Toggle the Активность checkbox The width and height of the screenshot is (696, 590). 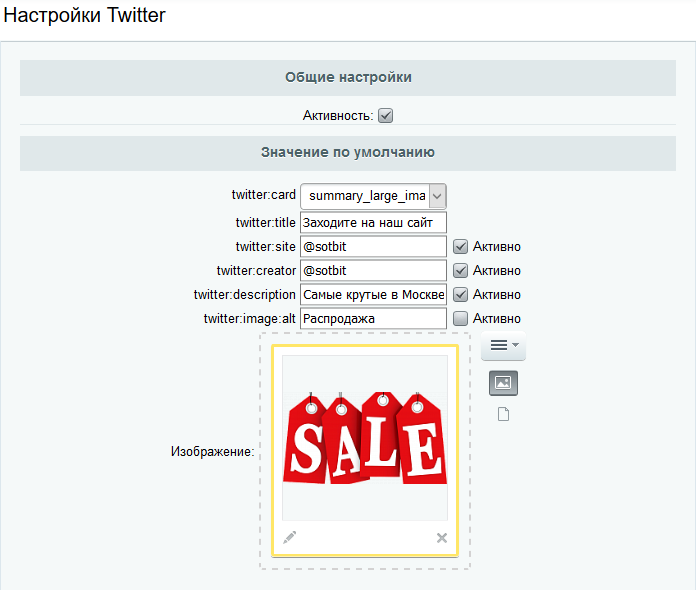[x=386, y=116]
